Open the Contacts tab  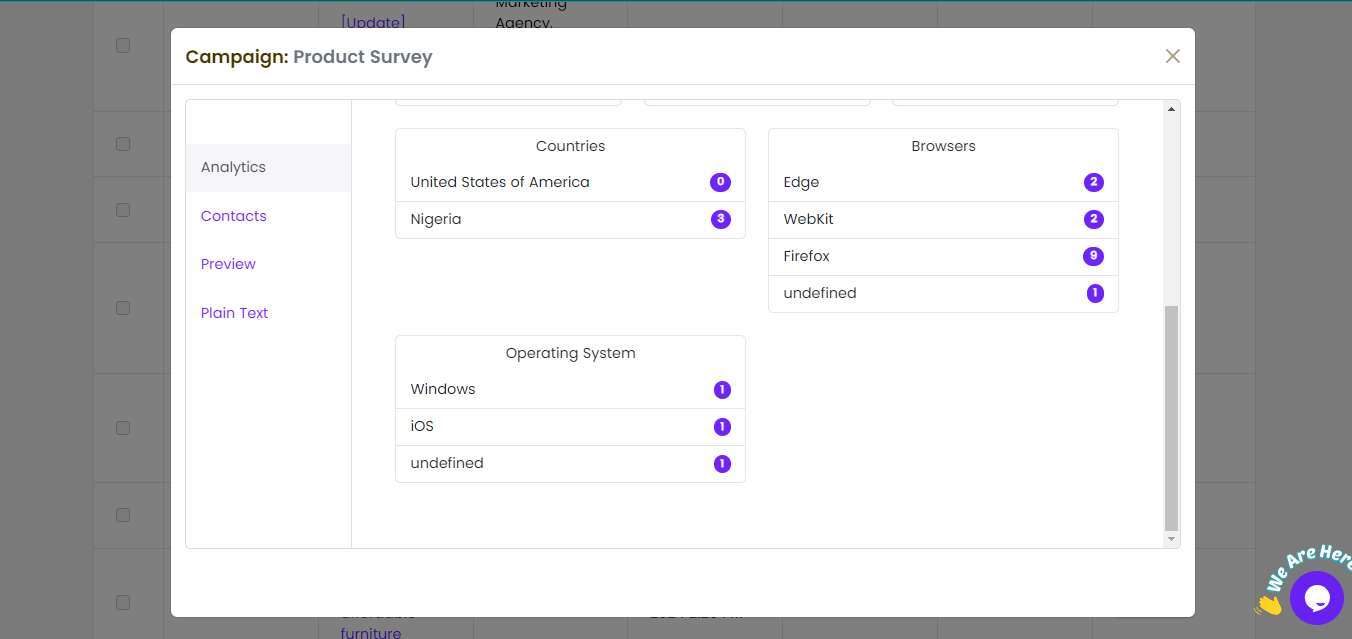(x=233, y=216)
